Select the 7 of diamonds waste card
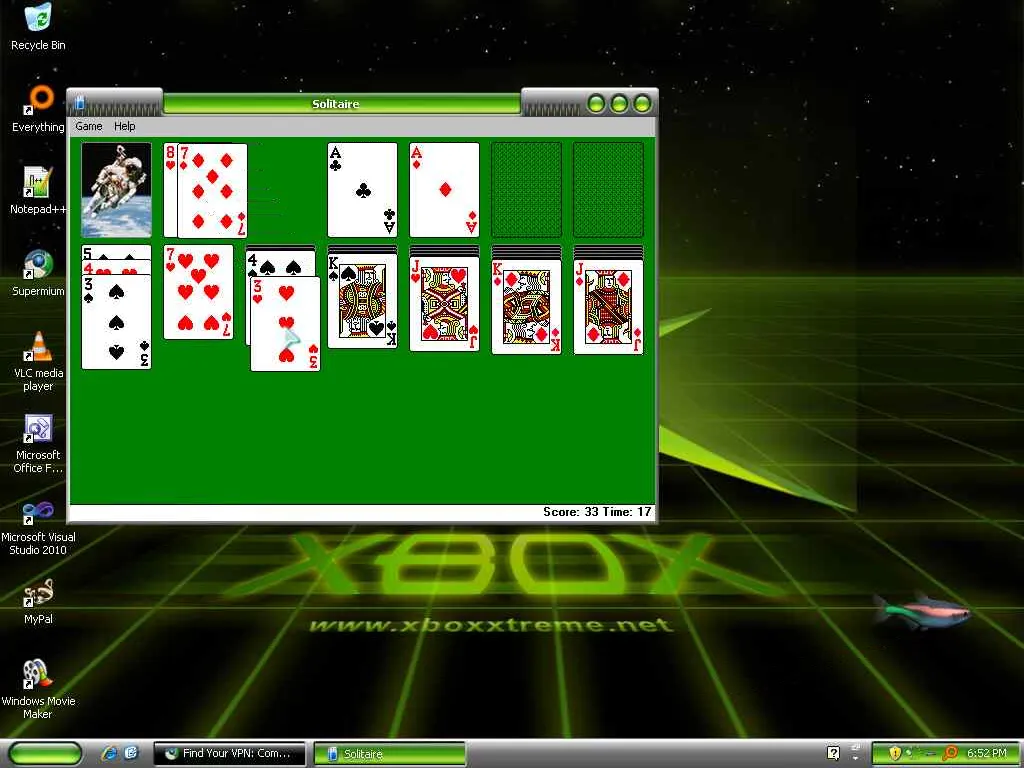The image size is (1024, 768). click(213, 190)
